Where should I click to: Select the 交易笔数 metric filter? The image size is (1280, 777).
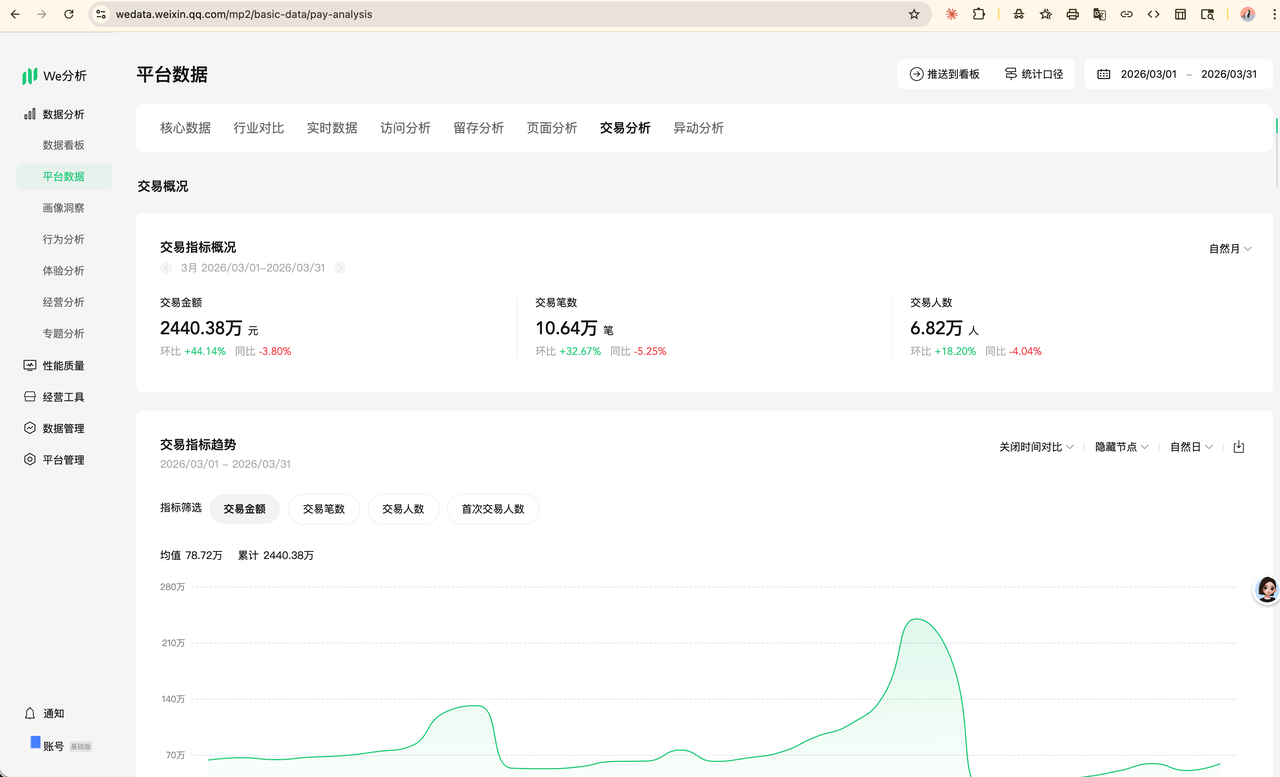pyautogui.click(x=324, y=509)
